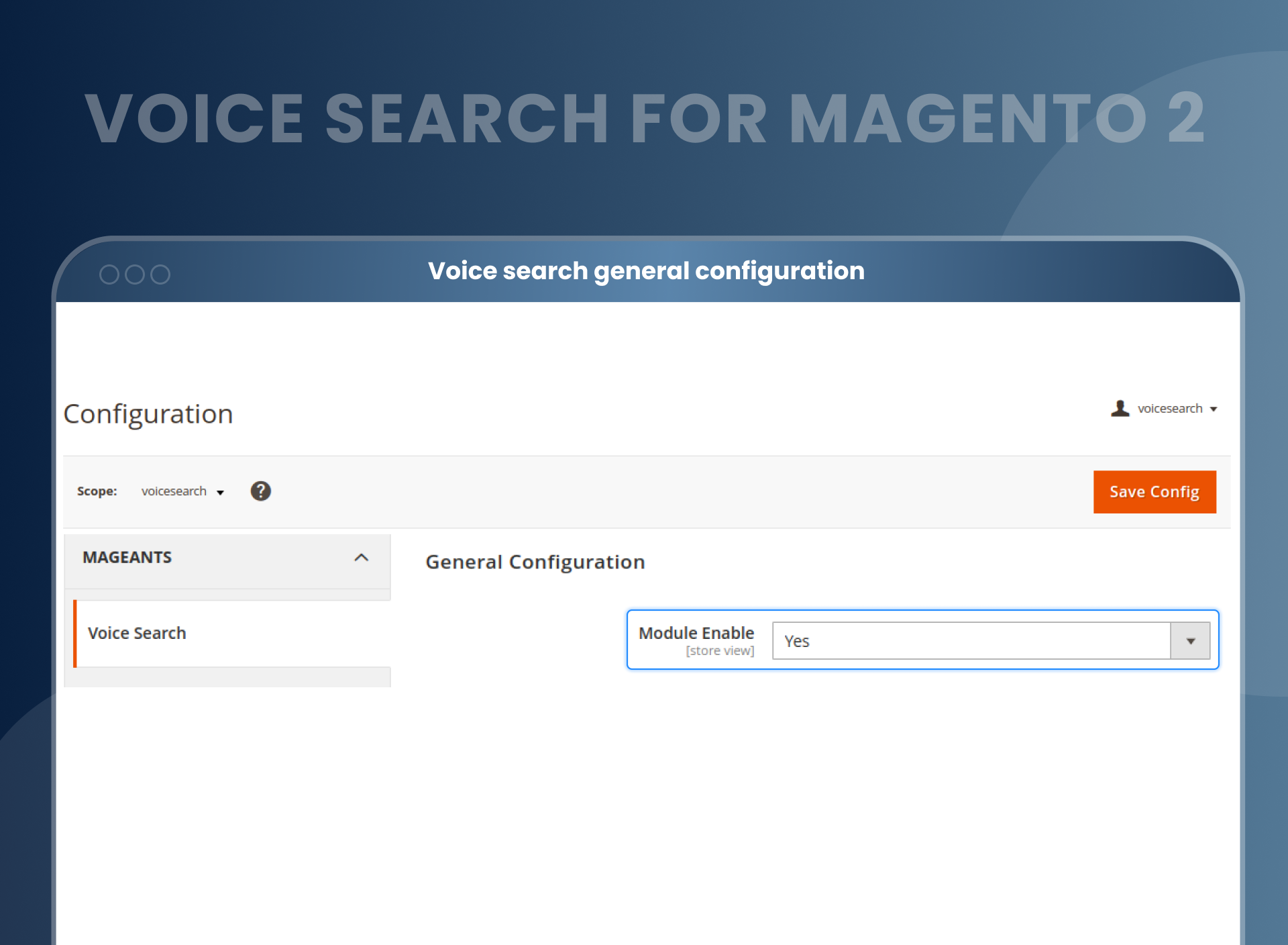The image size is (1288, 945).
Task: Click the [store view] scope label
Action: point(720,651)
